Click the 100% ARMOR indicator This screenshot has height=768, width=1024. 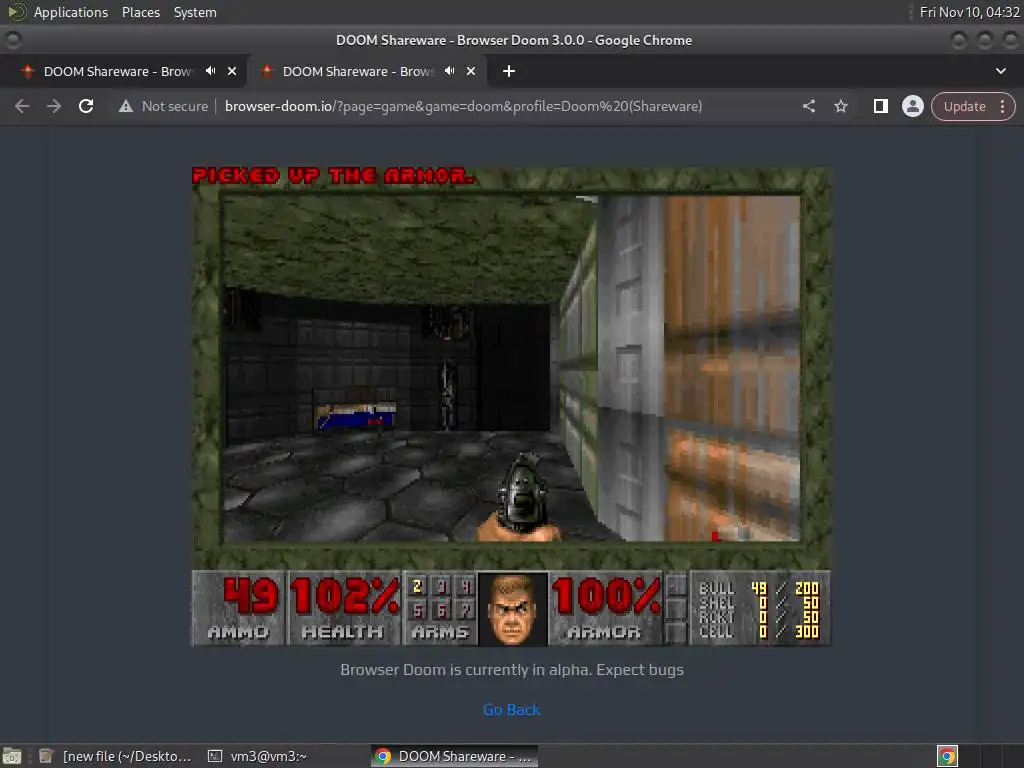tap(605, 608)
